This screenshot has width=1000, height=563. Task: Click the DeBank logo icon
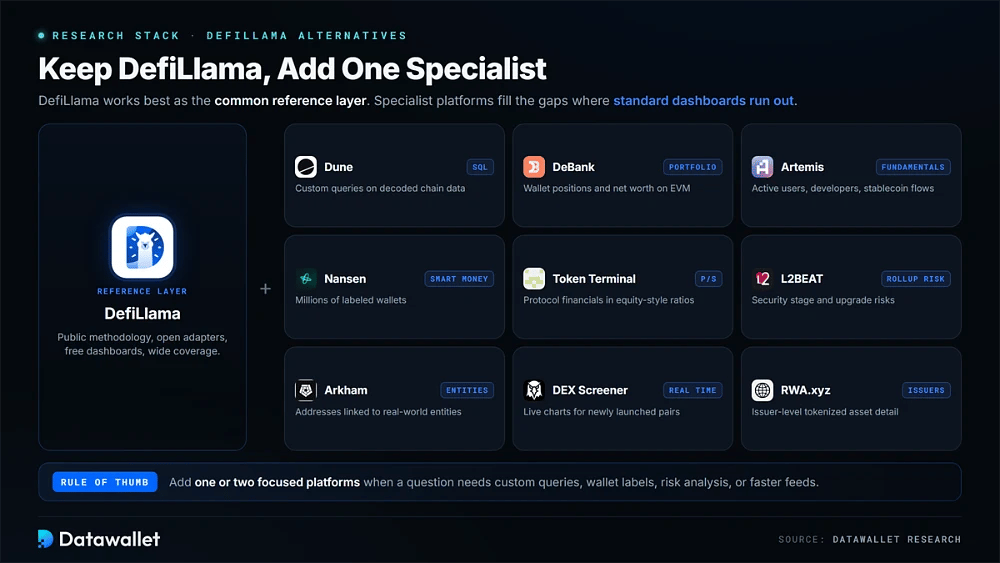[534, 167]
